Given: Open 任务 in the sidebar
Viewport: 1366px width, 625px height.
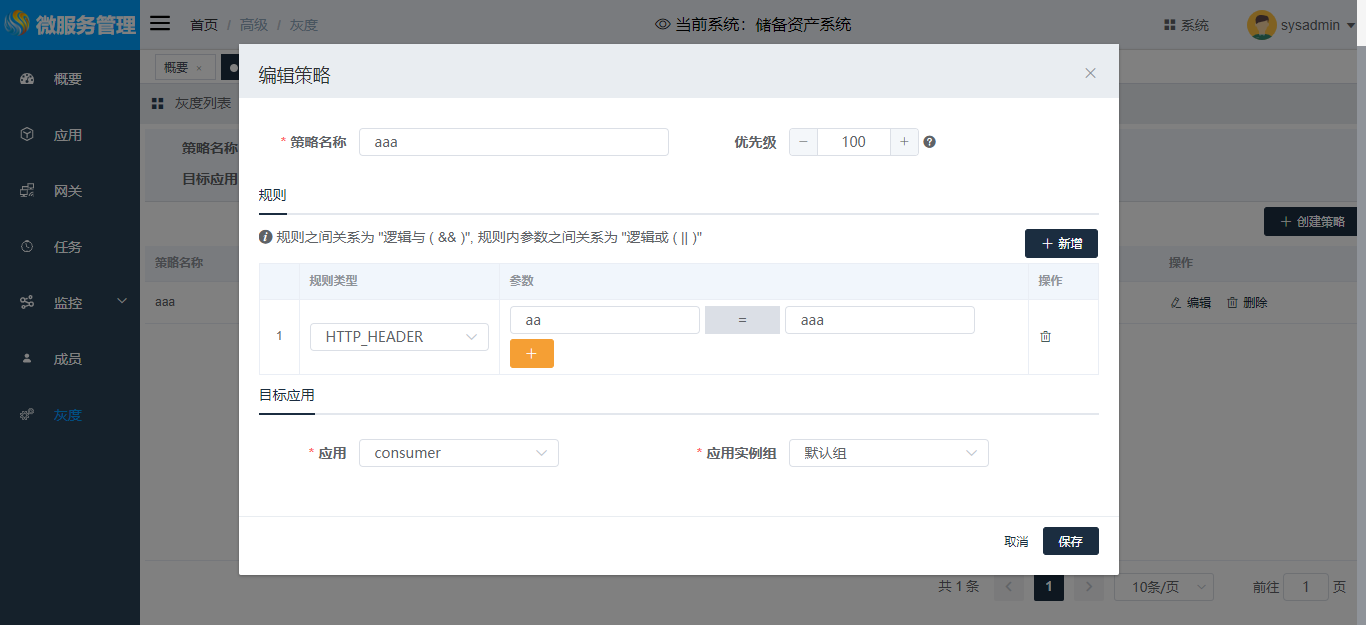Looking at the screenshot, I should coord(68,247).
